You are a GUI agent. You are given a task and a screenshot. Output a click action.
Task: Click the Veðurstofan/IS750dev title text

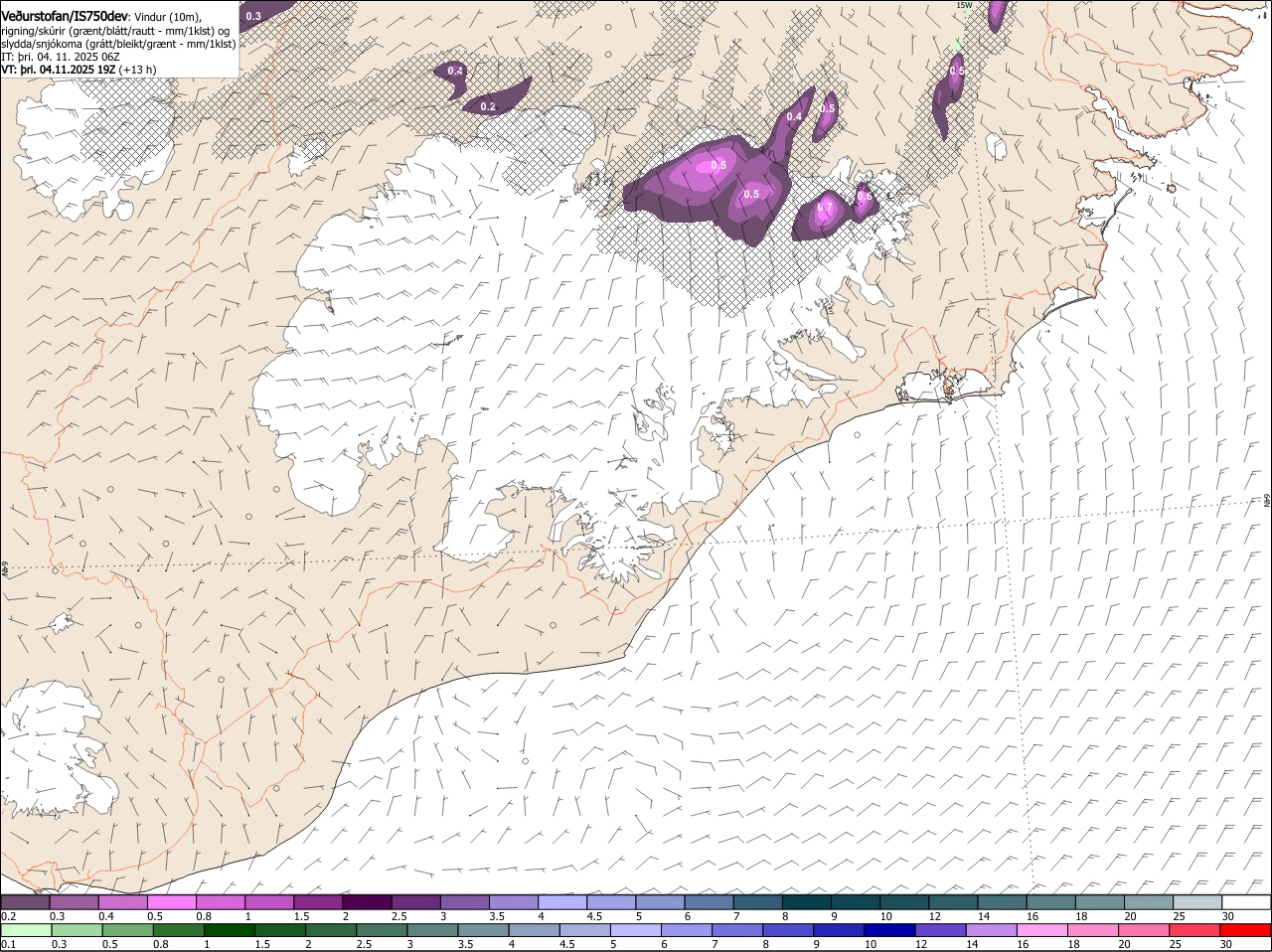[x=65, y=16]
